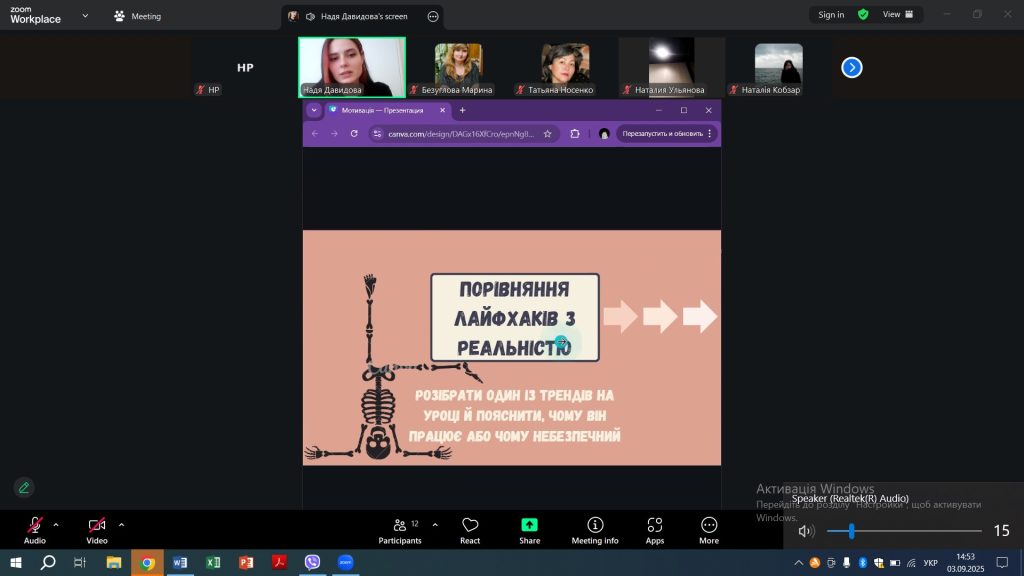Show hidden system tray icons
The image size is (1024, 576).
pyautogui.click(x=798, y=562)
